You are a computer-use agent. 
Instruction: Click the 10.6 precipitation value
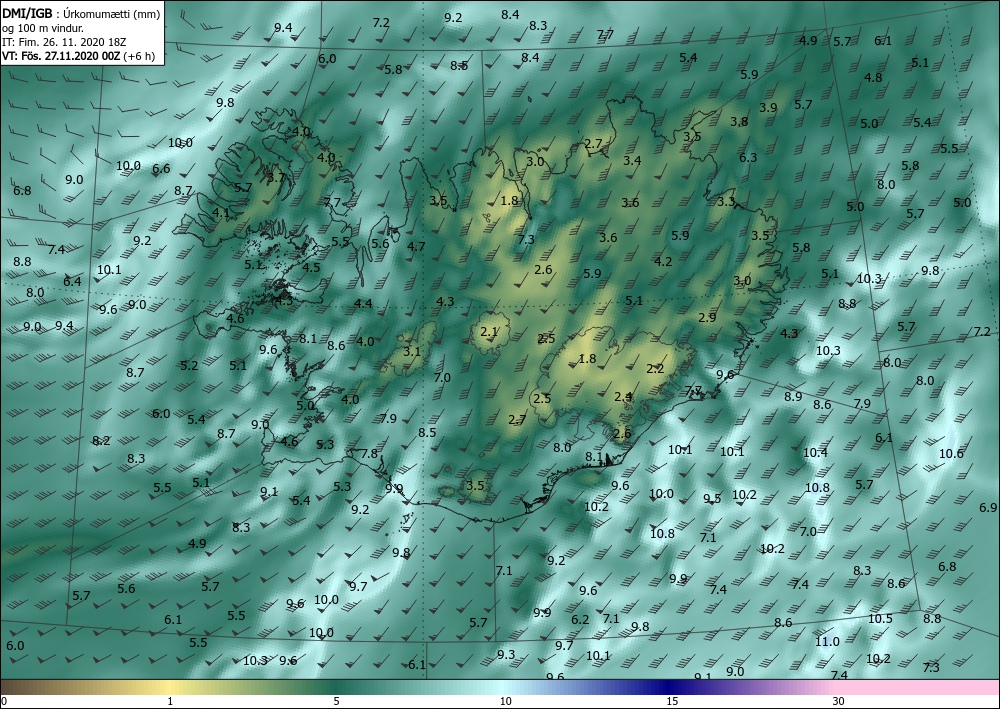pyautogui.click(x=951, y=453)
